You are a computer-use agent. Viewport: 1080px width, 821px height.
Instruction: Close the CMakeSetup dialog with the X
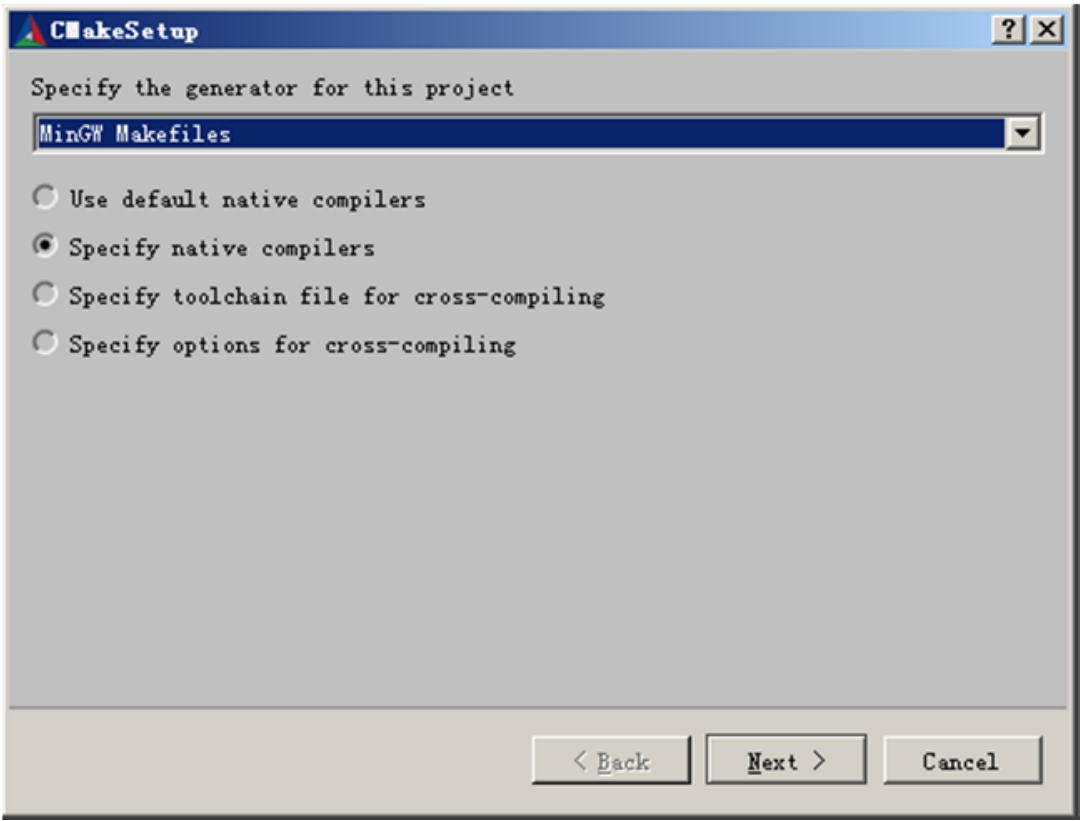coord(1047,30)
